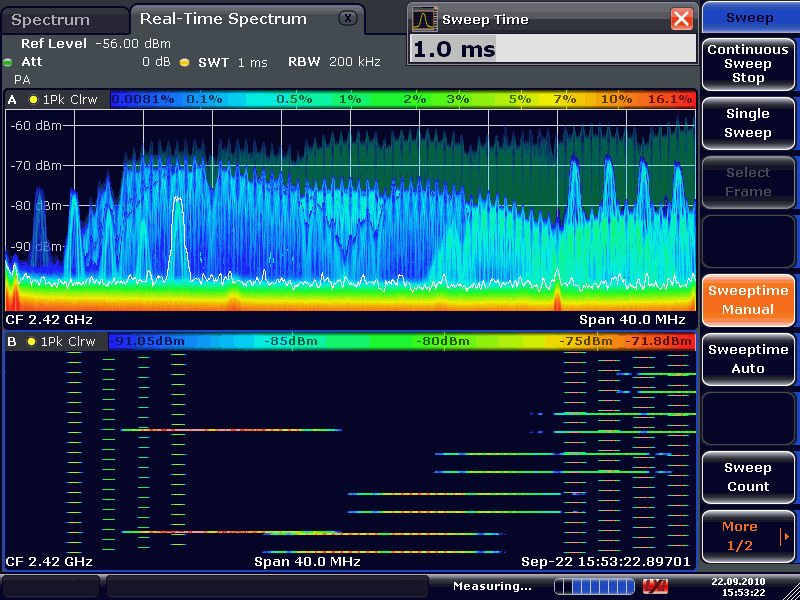Click 1Pk Clrw label in window B
The width and height of the screenshot is (800, 600).
68,341
